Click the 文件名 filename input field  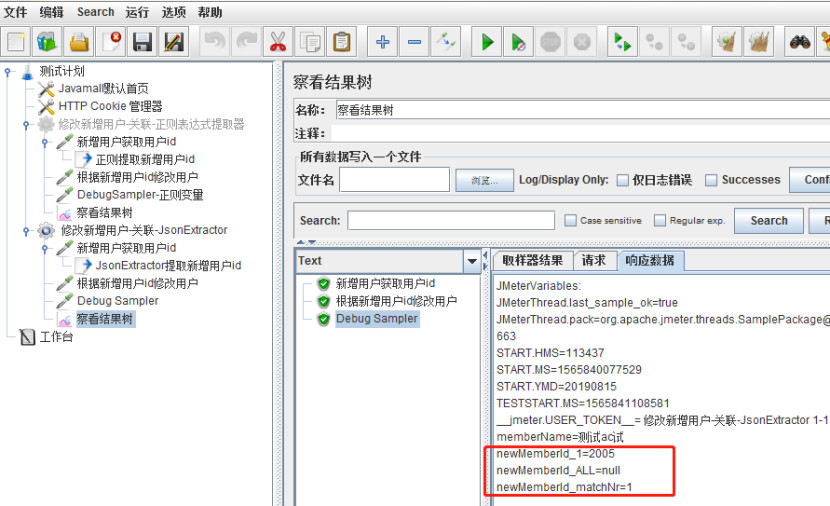click(394, 180)
